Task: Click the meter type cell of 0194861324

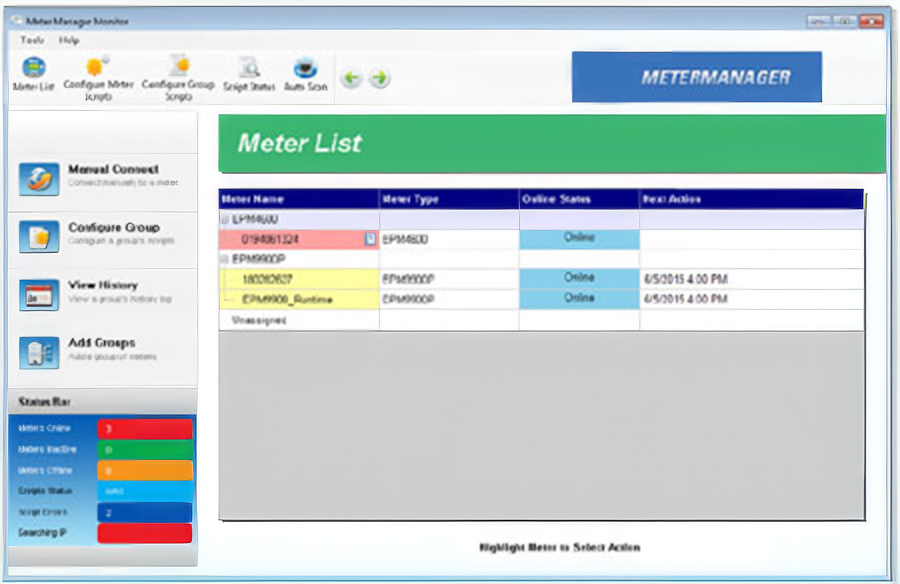Action: [x=449, y=239]
